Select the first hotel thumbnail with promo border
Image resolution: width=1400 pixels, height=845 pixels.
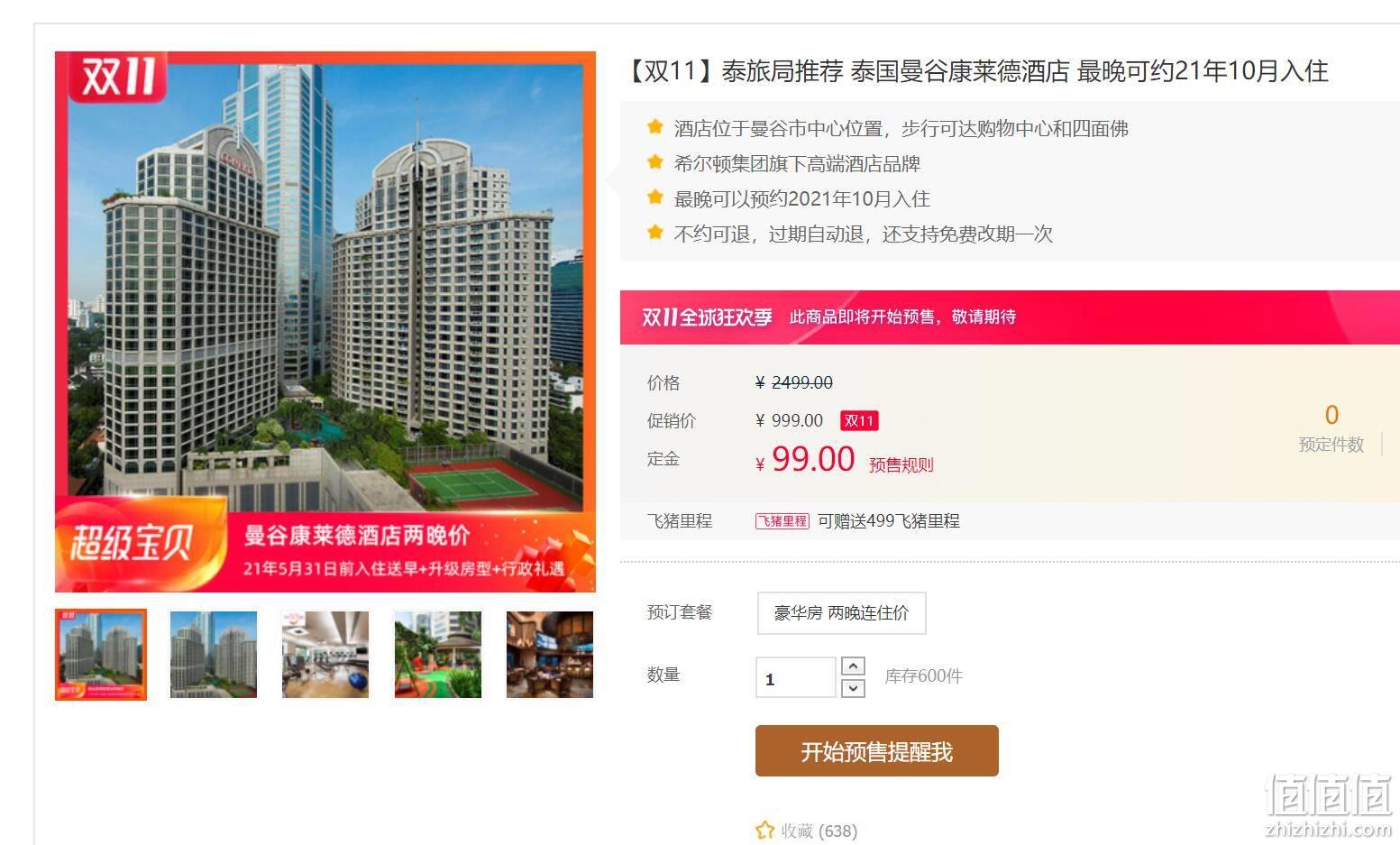(x=100, y=655)
